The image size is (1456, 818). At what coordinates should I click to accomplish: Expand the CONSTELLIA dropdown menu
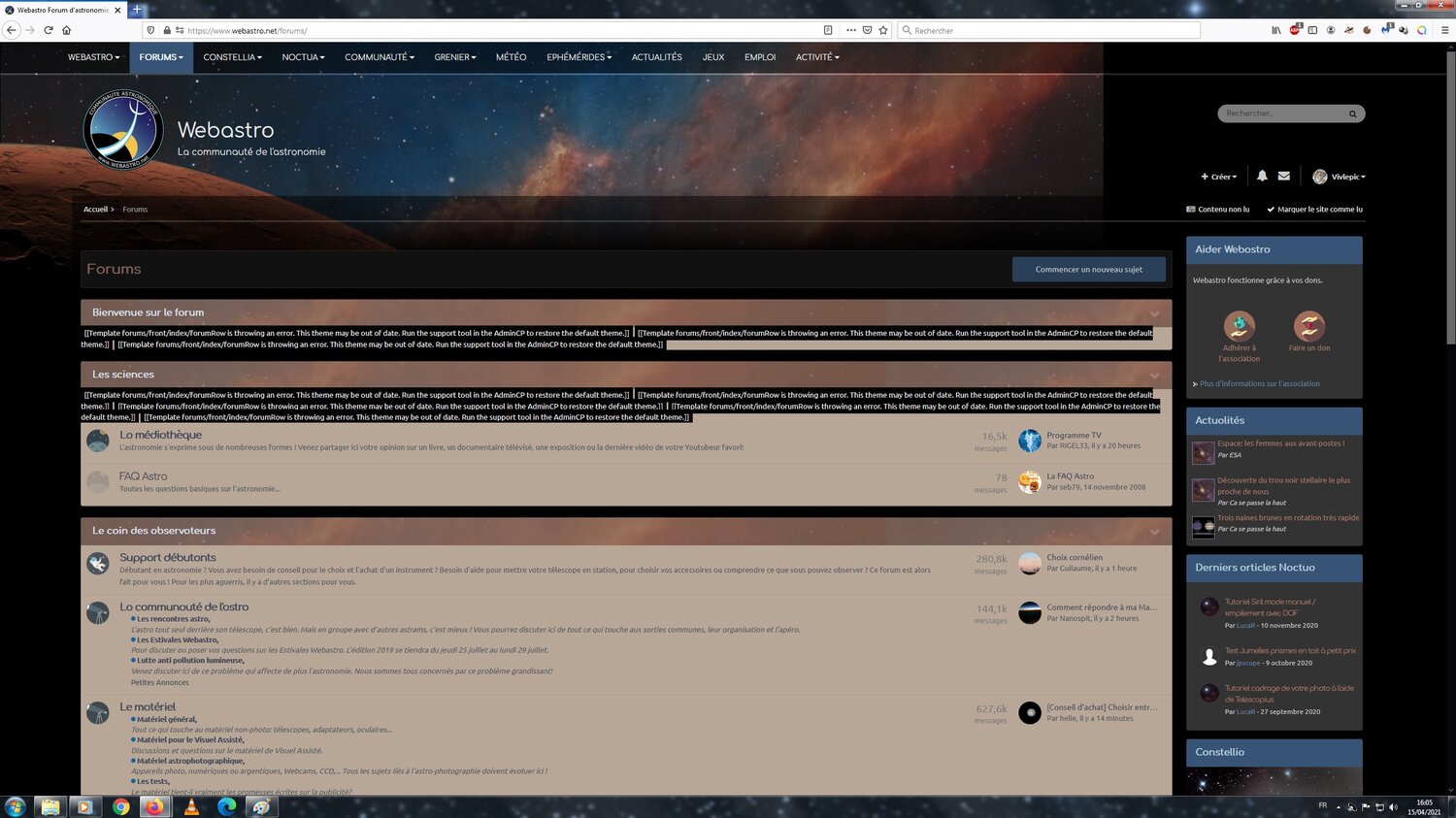[x=233, y=57]
